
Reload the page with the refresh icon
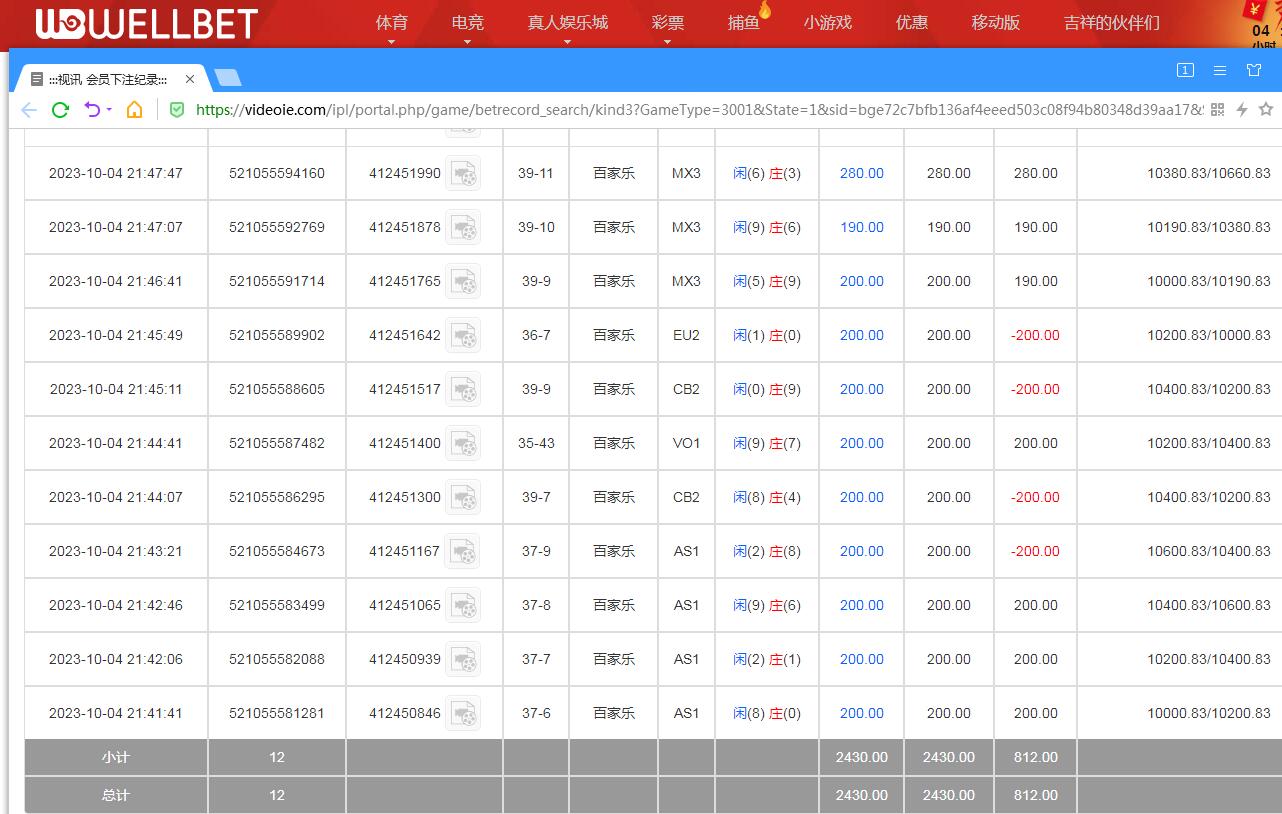[60, 110]
